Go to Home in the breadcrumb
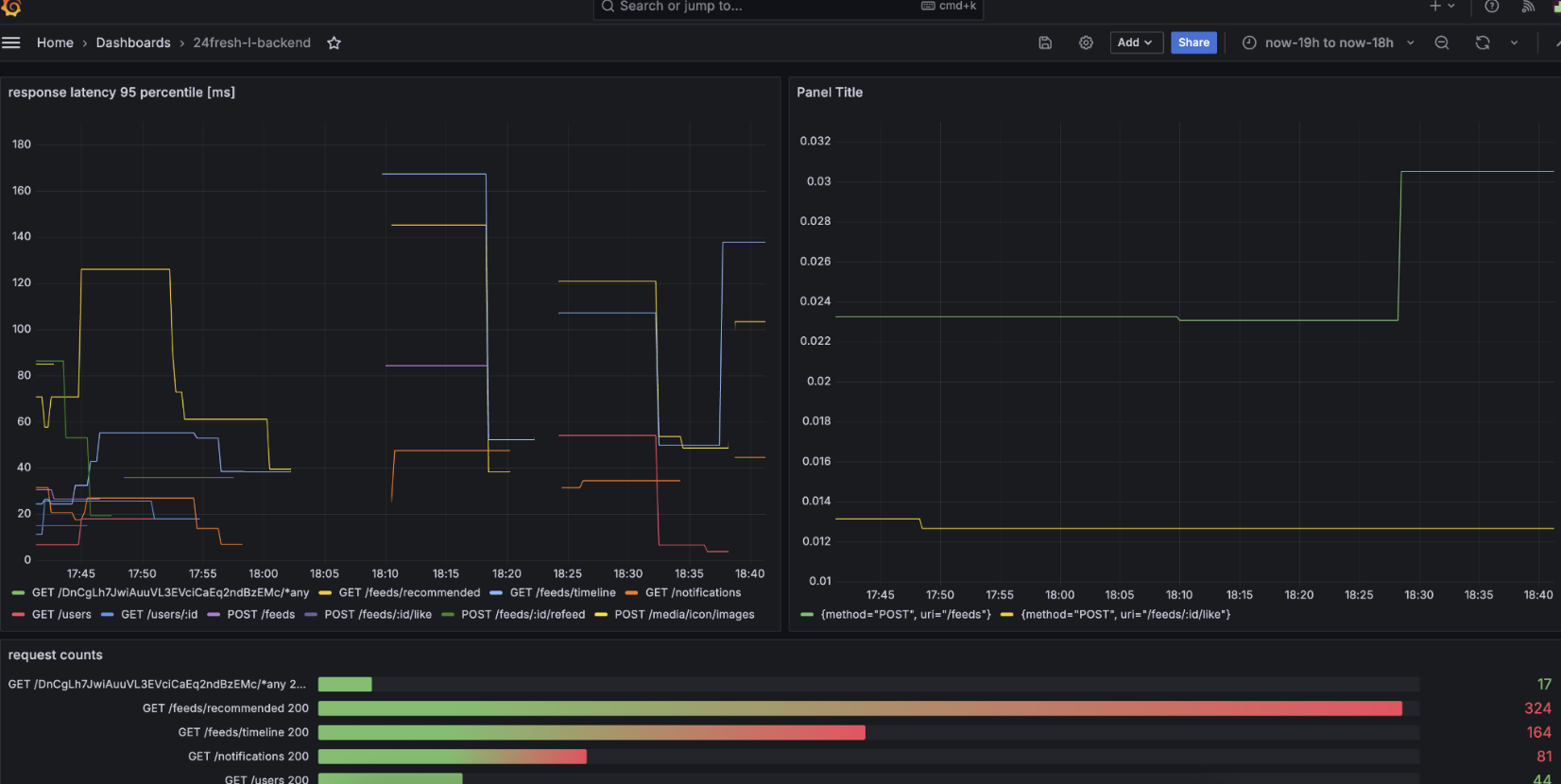 [x=55, y=43]
